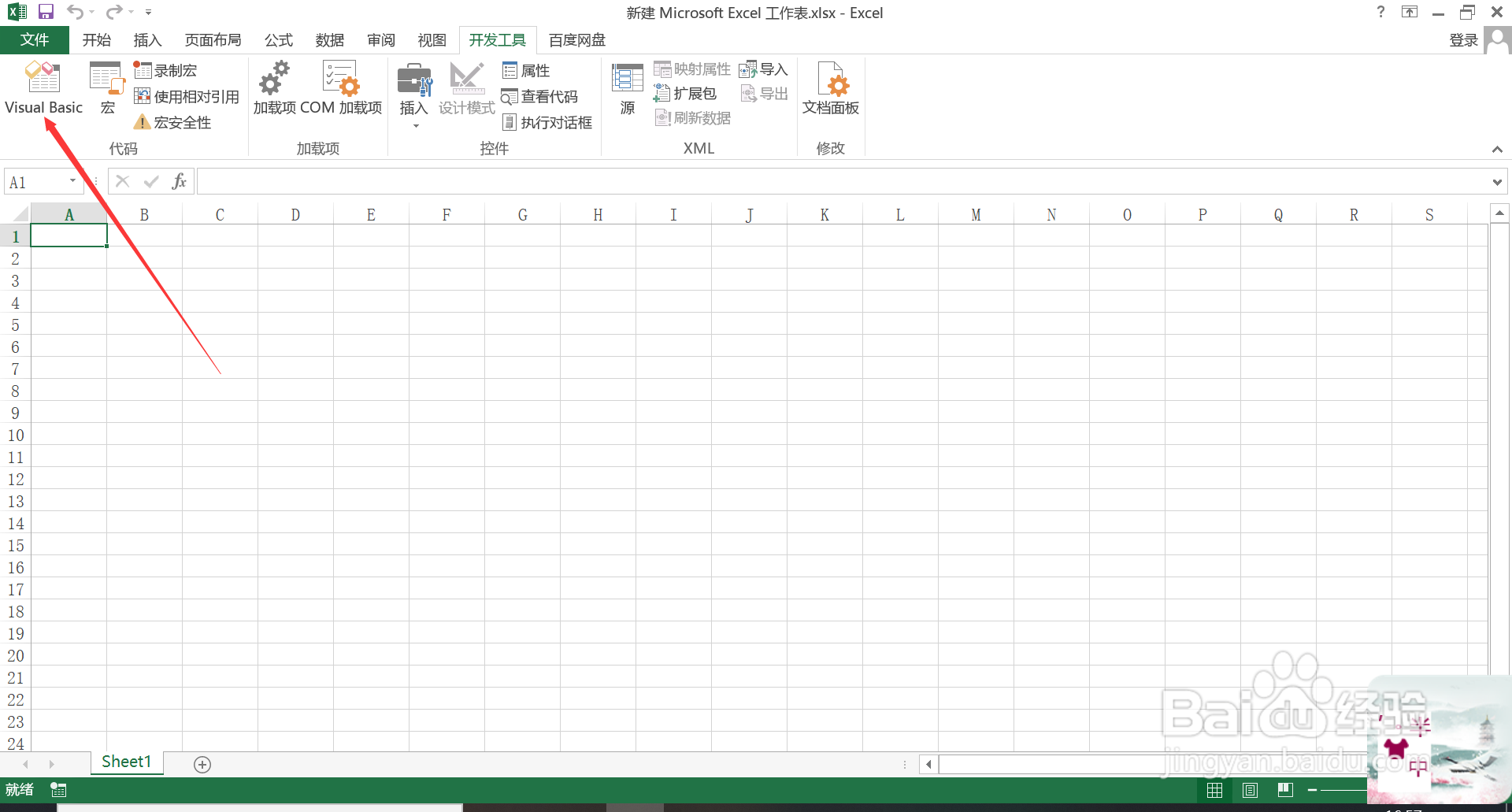Select cell A1
Image resolution: width=1512 pixels, height=812 pixels.
click(69, 235)
